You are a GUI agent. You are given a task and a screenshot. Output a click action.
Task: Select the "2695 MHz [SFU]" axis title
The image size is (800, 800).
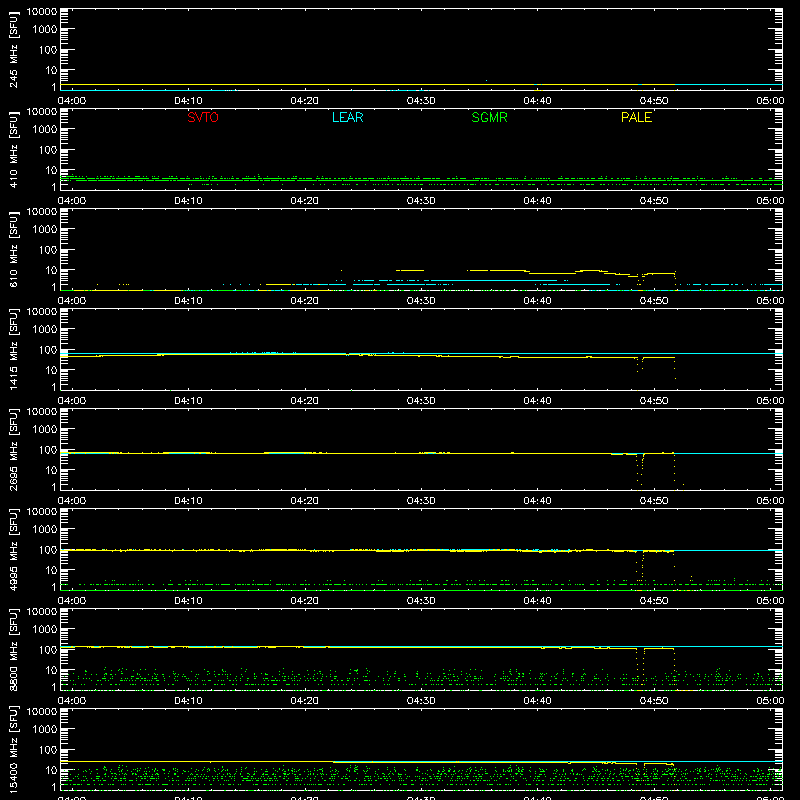pyautogui.click(x=13, y=450)
